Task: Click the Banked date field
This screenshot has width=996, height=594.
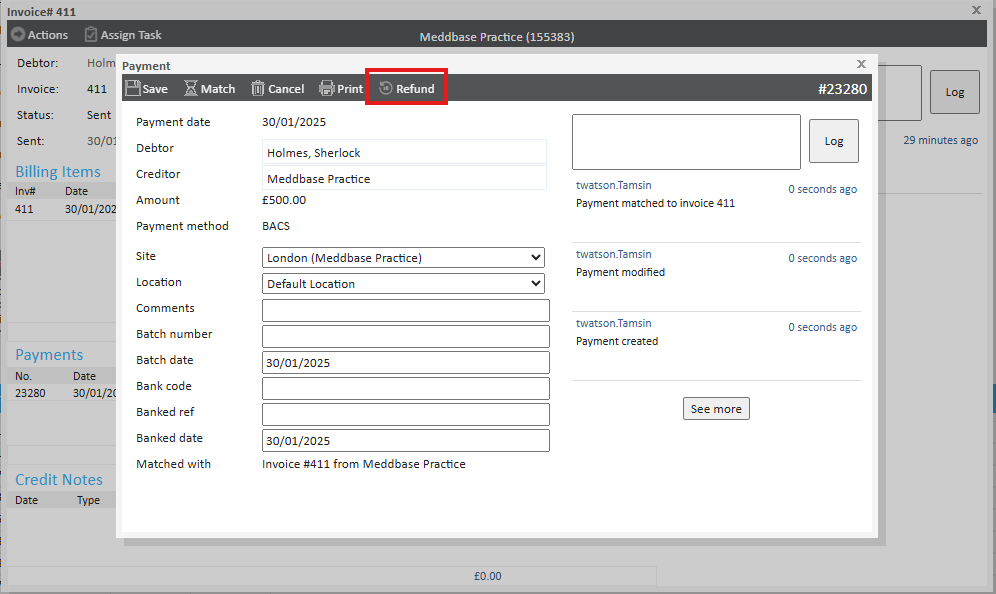Action: click(405, 440)
